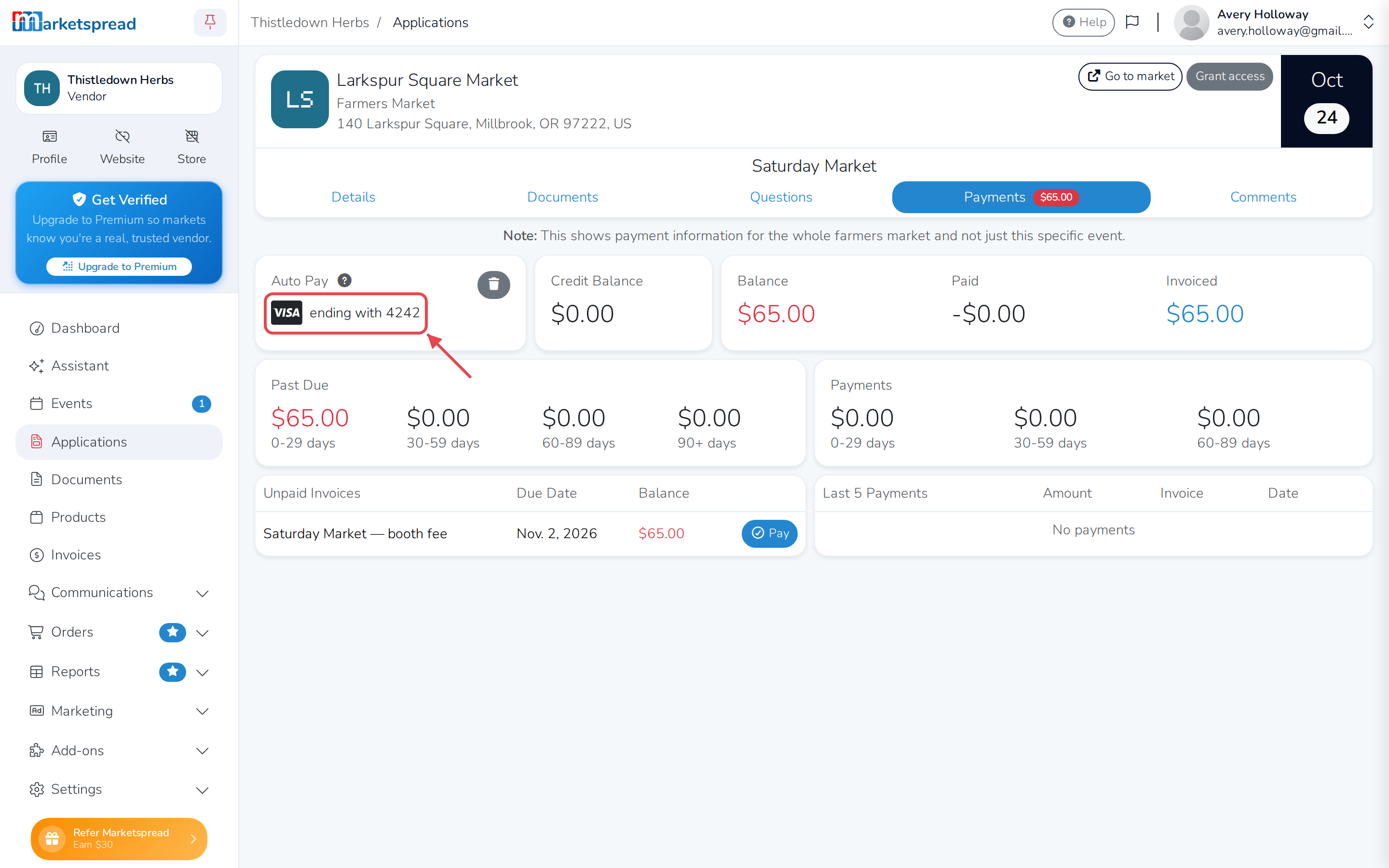Switch to the Questions tab

781,197
